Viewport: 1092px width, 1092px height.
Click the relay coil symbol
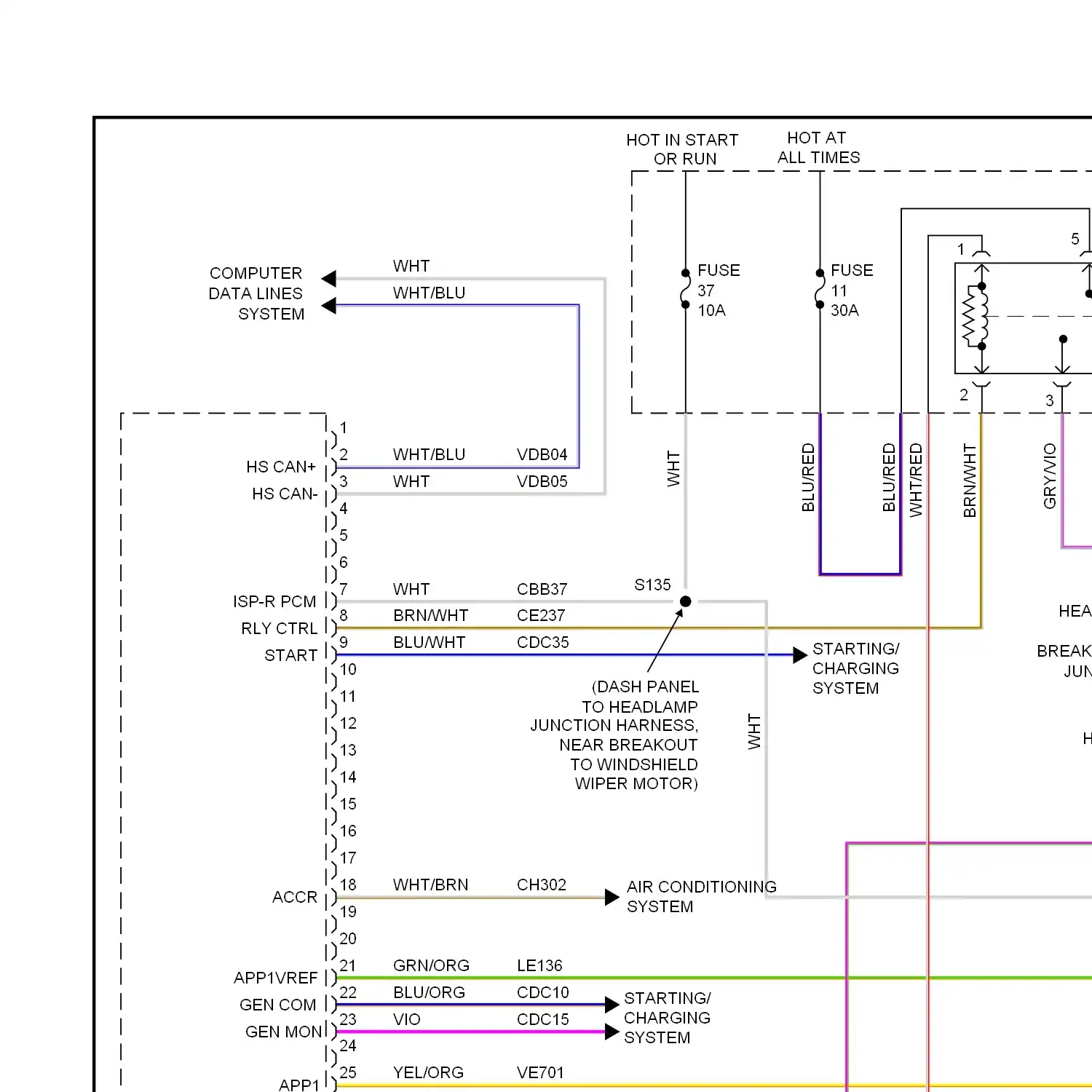(976, 317)
